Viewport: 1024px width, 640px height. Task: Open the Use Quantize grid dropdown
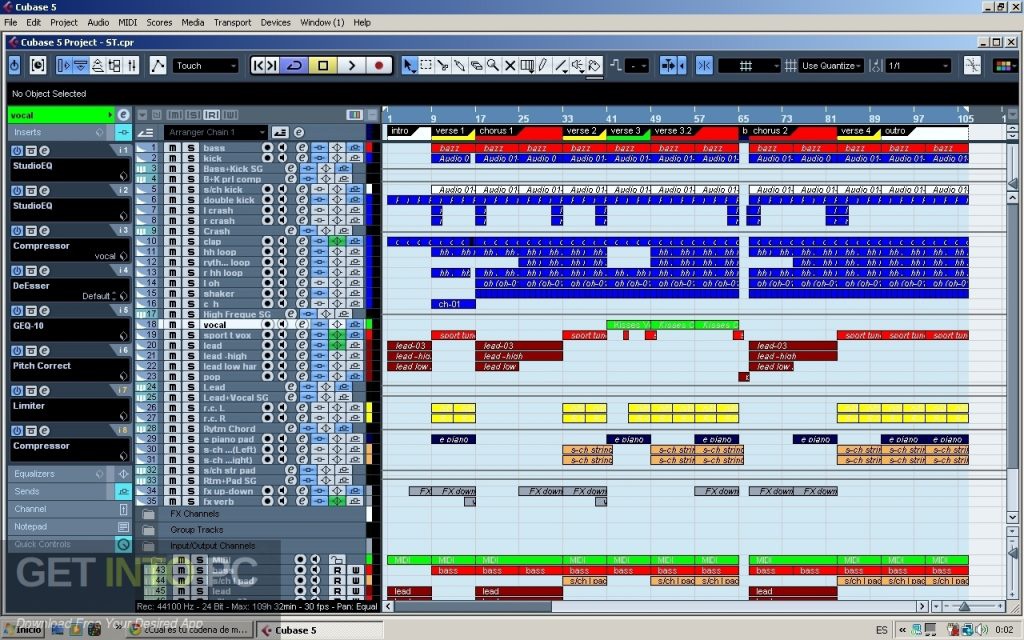pos(831,65)
